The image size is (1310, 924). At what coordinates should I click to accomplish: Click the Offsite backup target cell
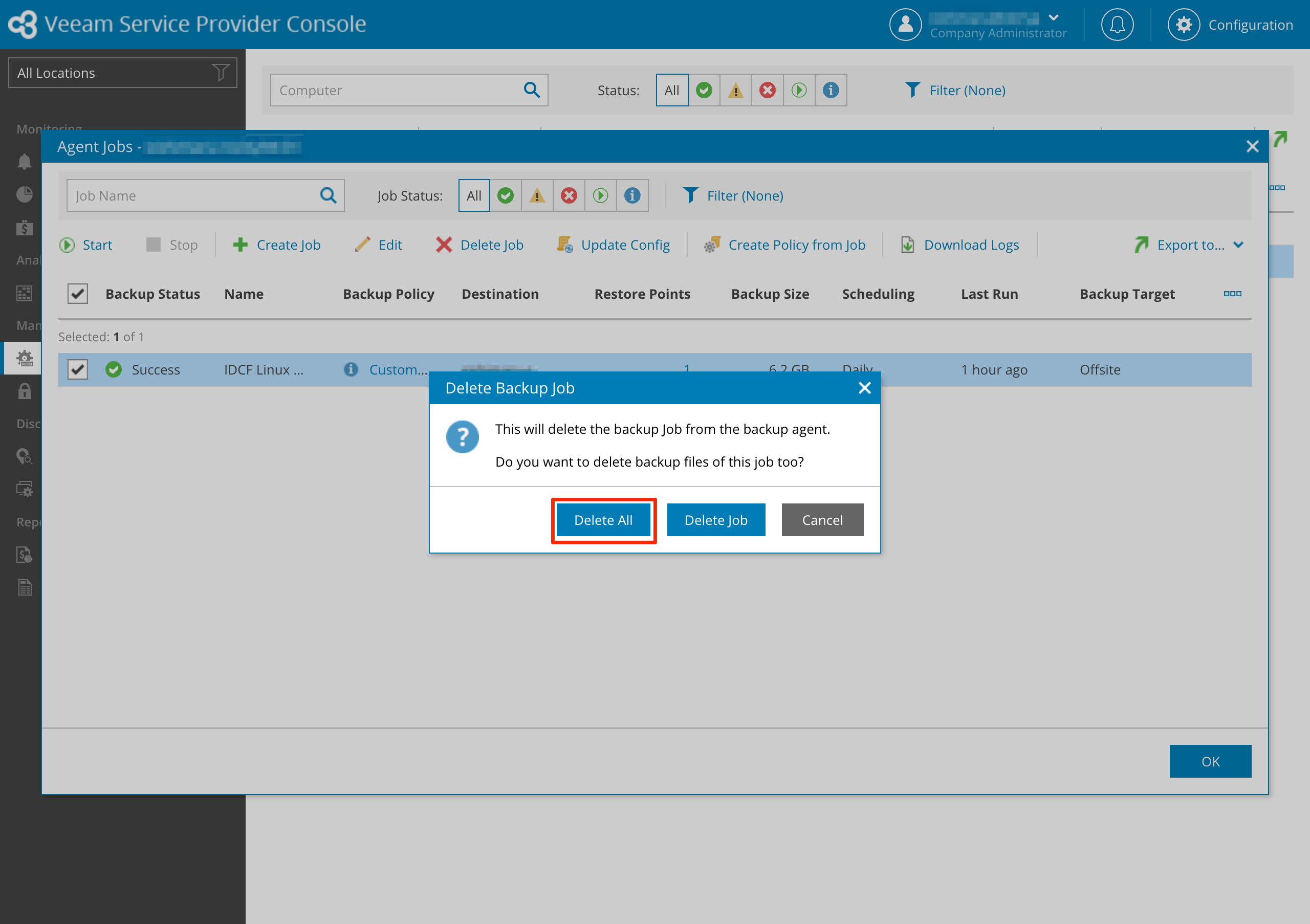click(1100, 369)
